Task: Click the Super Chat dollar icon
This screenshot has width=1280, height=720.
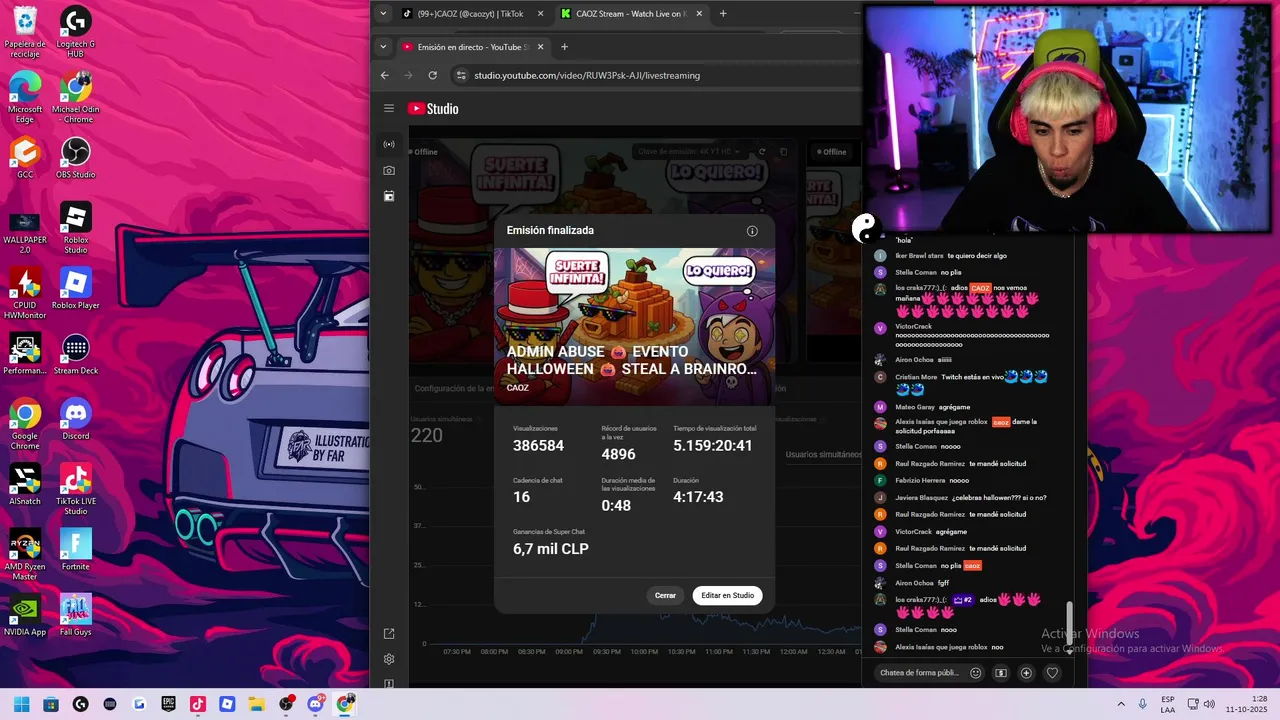Action: pyautogui.click(x=1001, y=673)
